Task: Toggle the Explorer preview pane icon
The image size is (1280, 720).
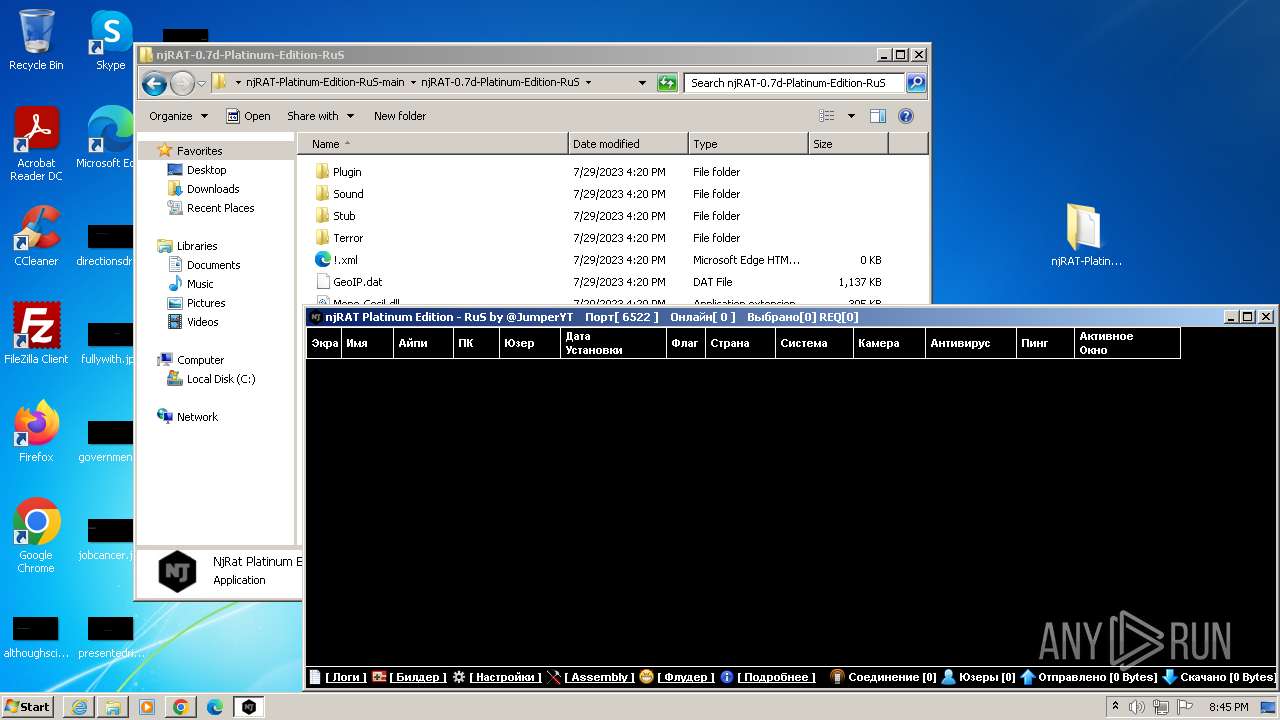Action: pyautogui.click(x=877, y=116)
